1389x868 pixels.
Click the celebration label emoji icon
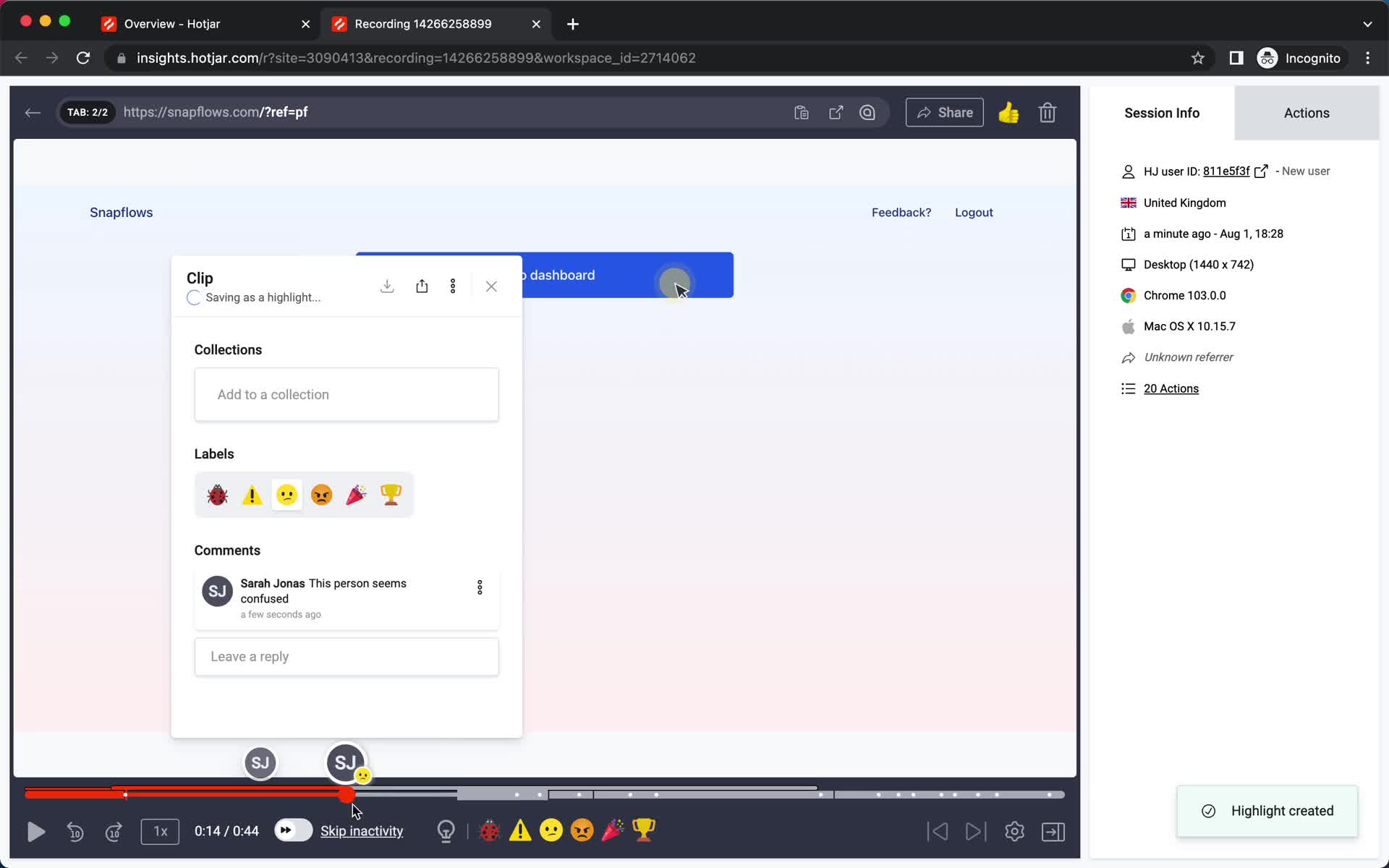[x=356, y=495]
